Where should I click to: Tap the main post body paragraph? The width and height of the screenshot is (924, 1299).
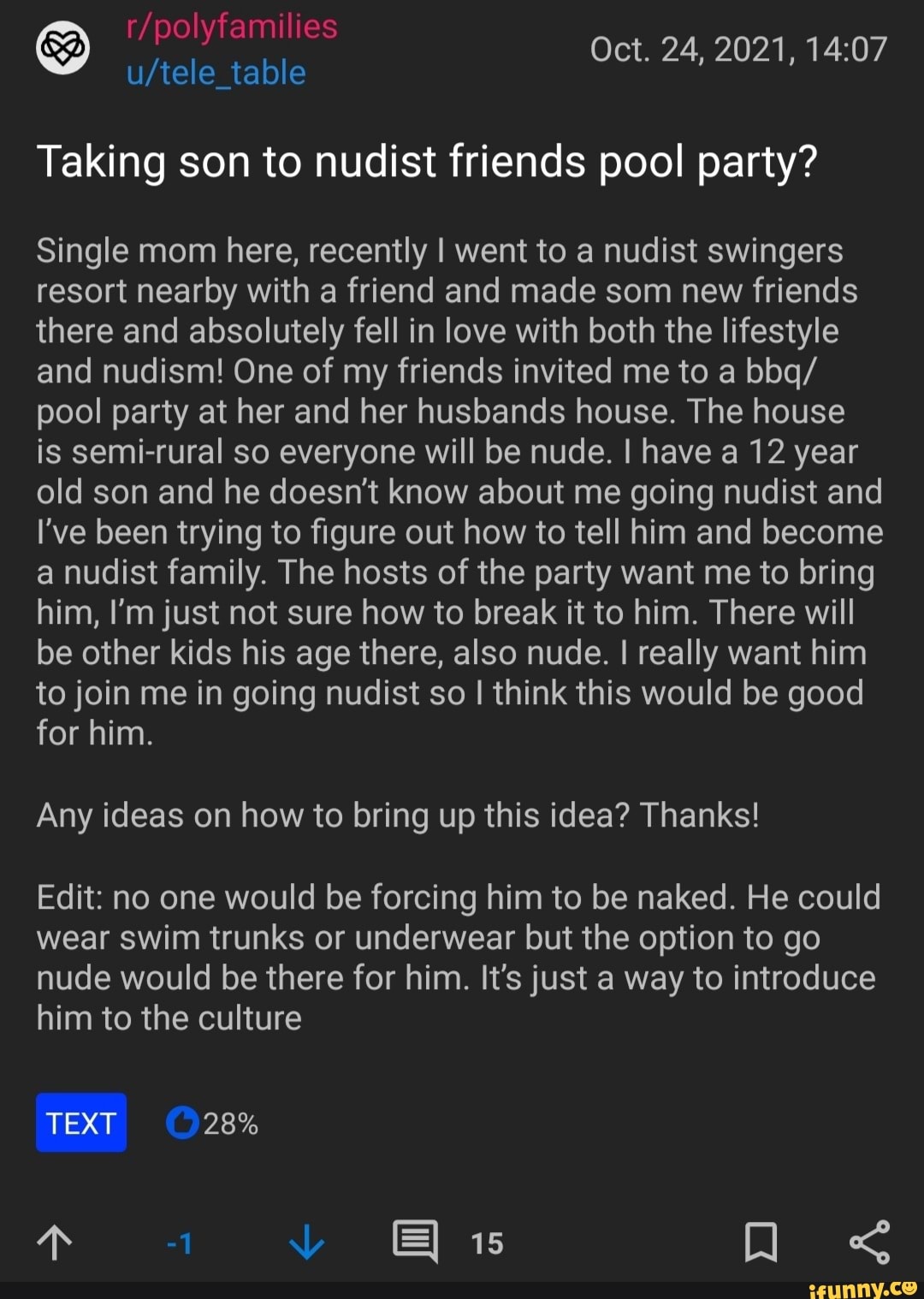click(459, 492)
